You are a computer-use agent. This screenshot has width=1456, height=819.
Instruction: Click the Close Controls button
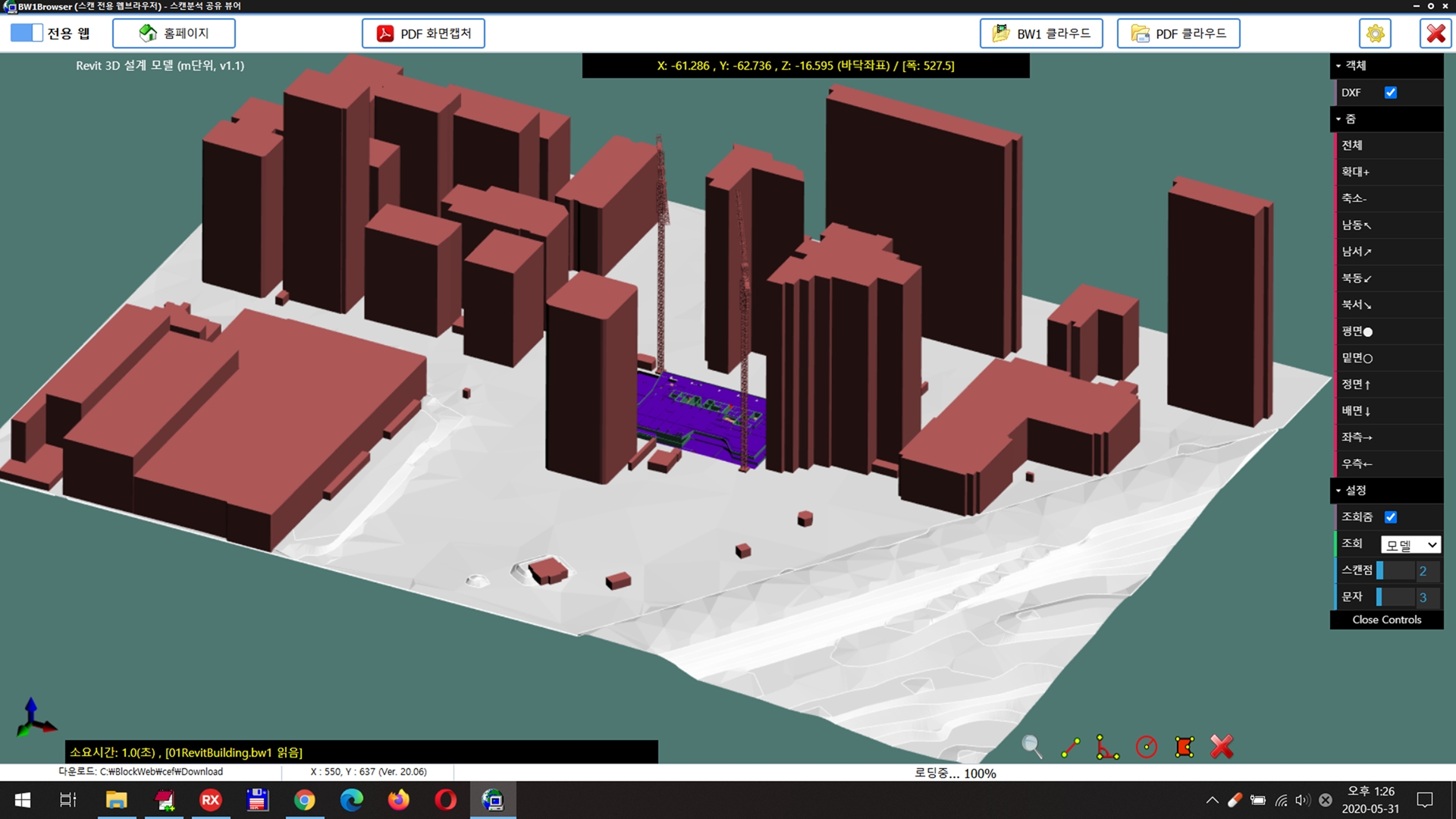(x=1387, y=620)
